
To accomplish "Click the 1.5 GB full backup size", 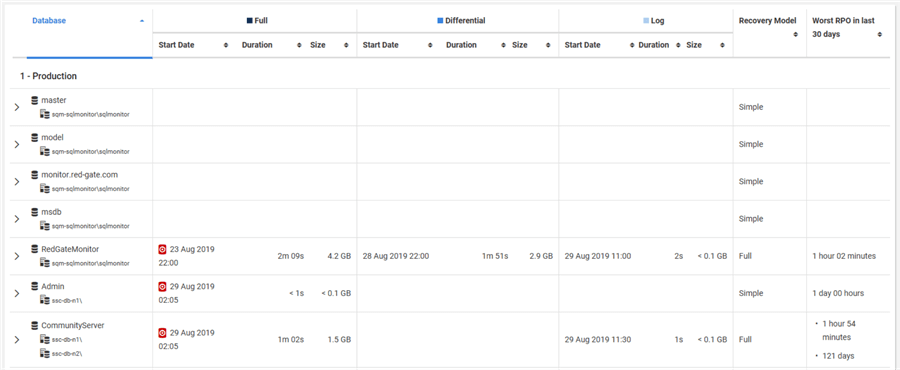I will tap(339, 340).
